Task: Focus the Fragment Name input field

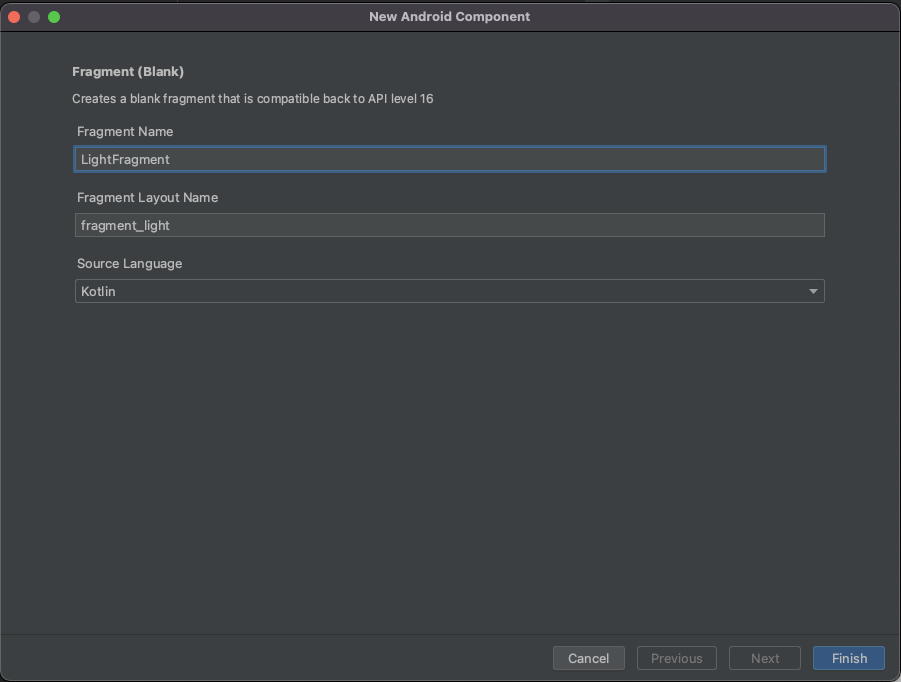Action: coord(450,159)
